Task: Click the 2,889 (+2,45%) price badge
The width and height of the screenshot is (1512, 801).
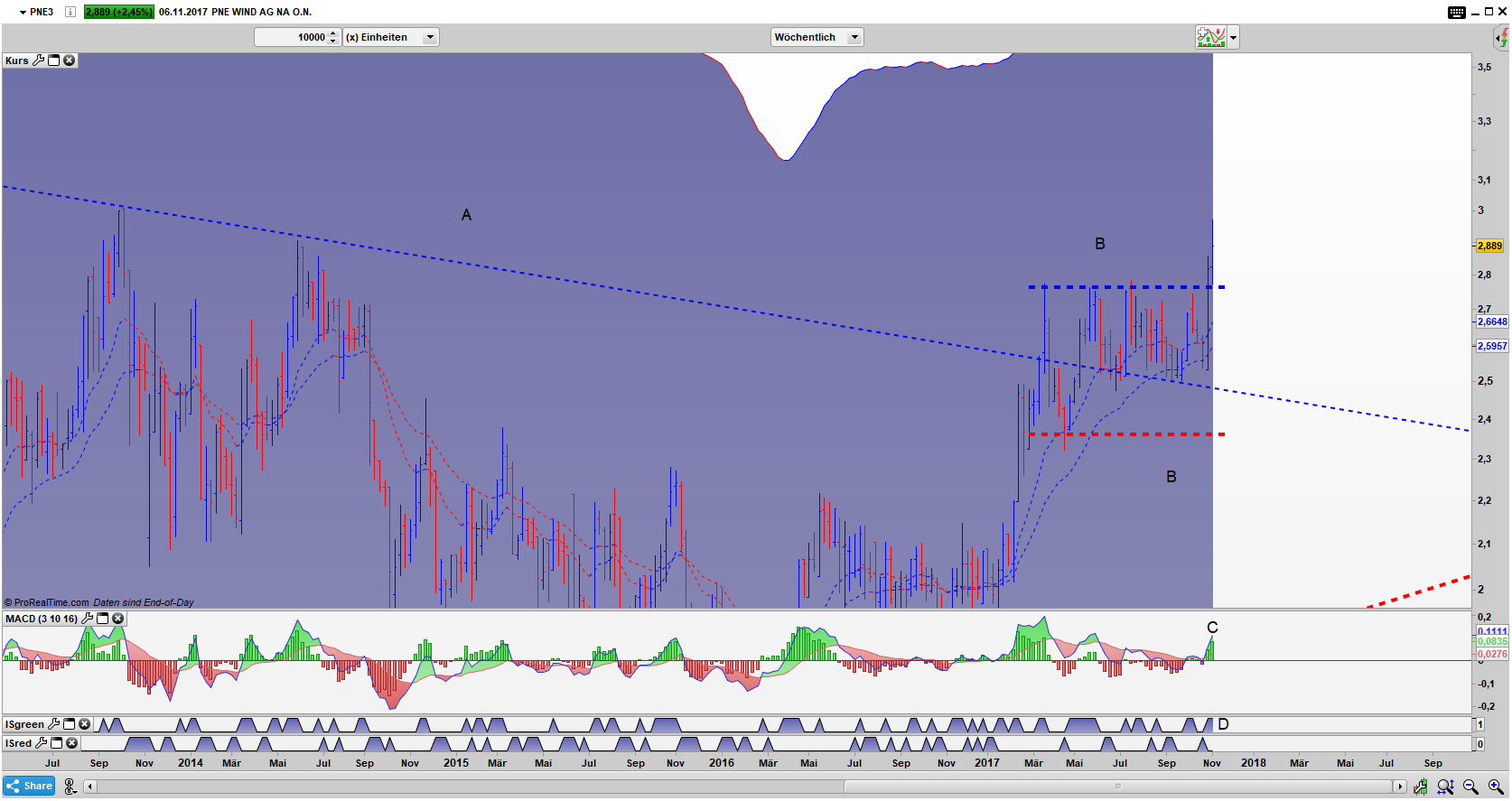Action: pos(119,12)
